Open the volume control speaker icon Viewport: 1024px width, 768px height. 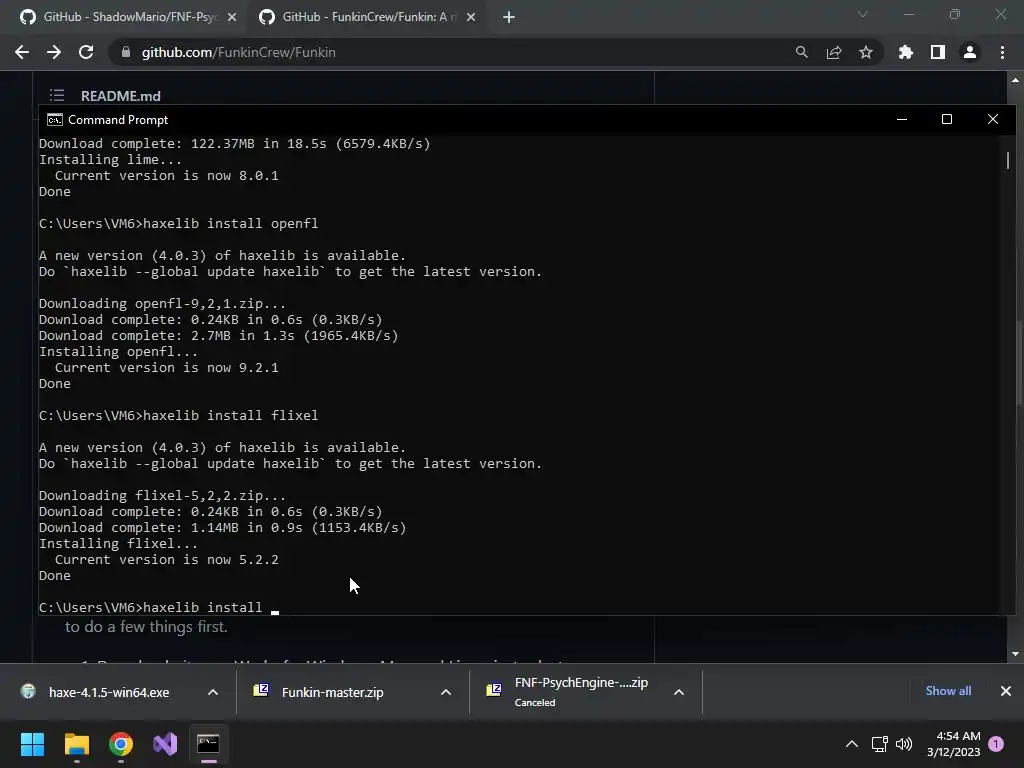tap(904, 744)
